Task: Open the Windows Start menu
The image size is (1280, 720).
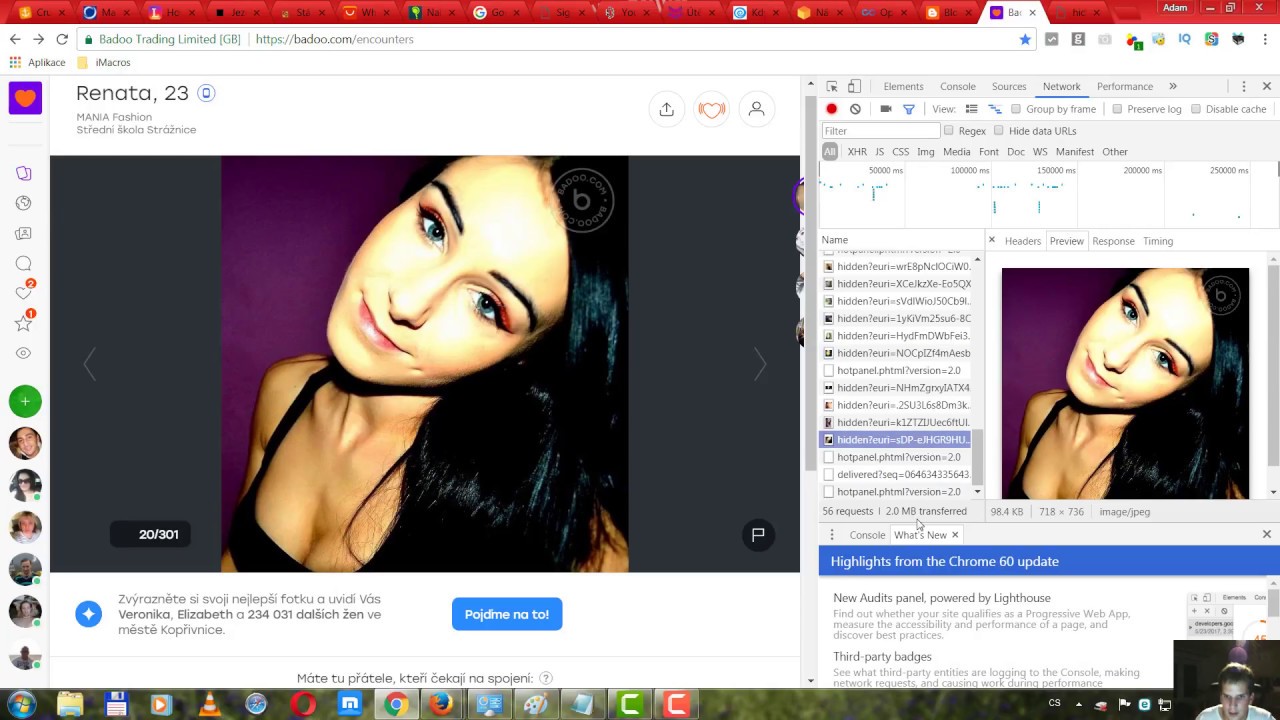Action: tap(22, 703)
